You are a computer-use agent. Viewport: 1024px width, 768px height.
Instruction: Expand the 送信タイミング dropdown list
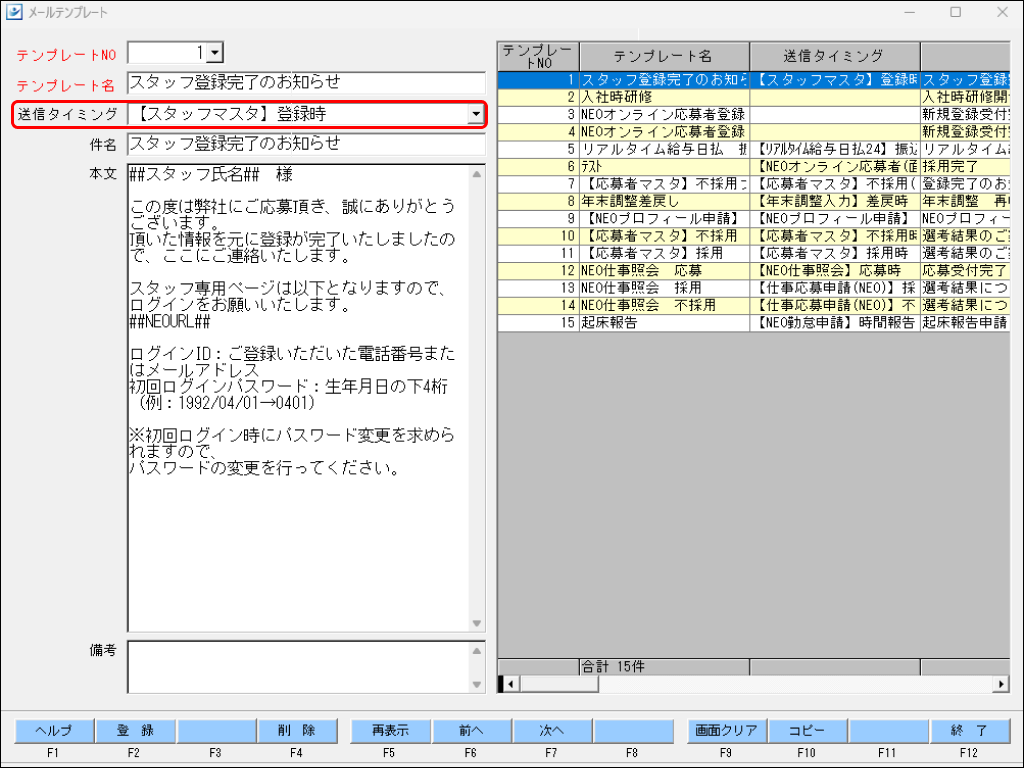tap(475, 115)
